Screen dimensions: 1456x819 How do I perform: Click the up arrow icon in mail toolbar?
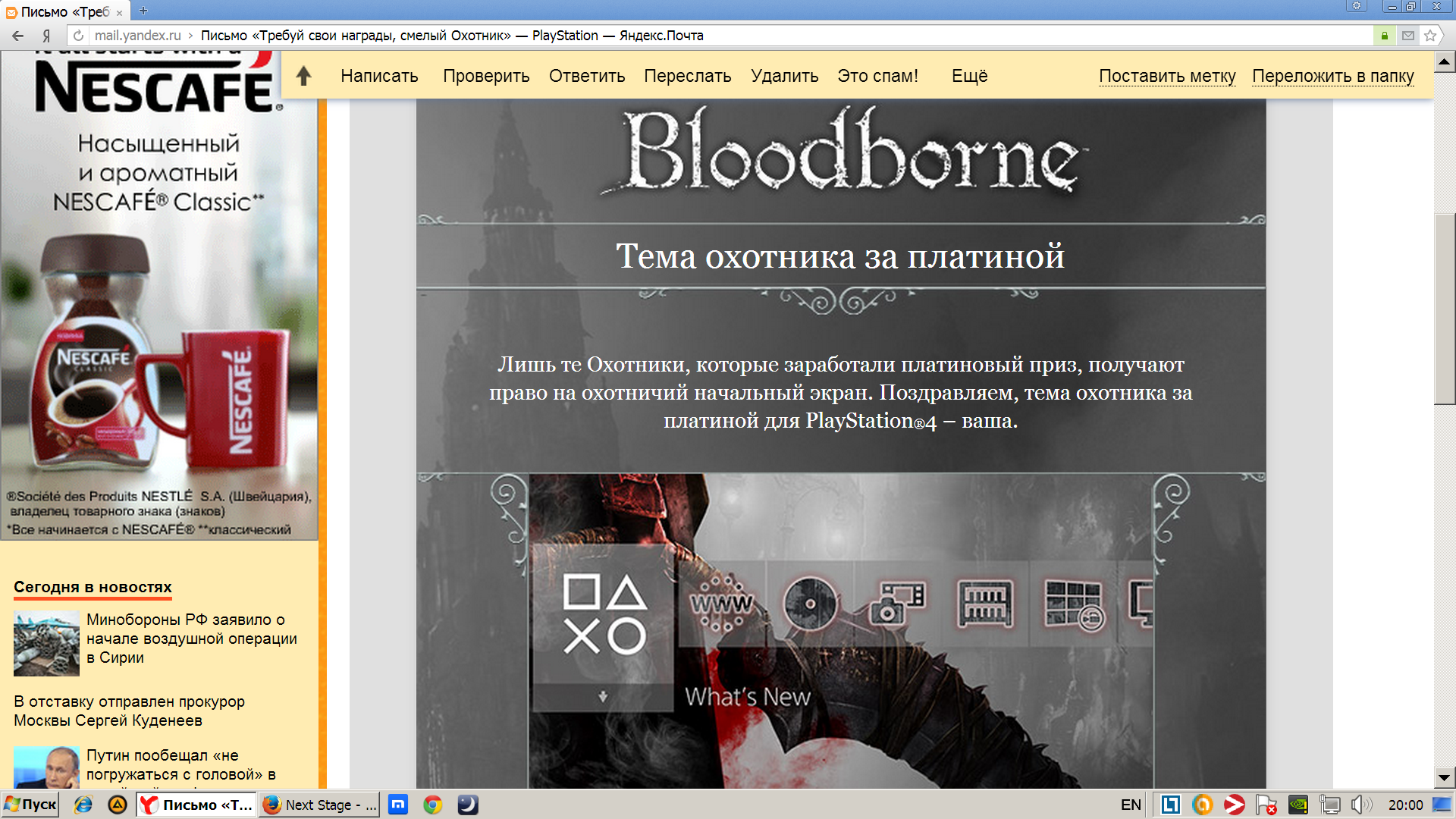click(x=303, y=76)
